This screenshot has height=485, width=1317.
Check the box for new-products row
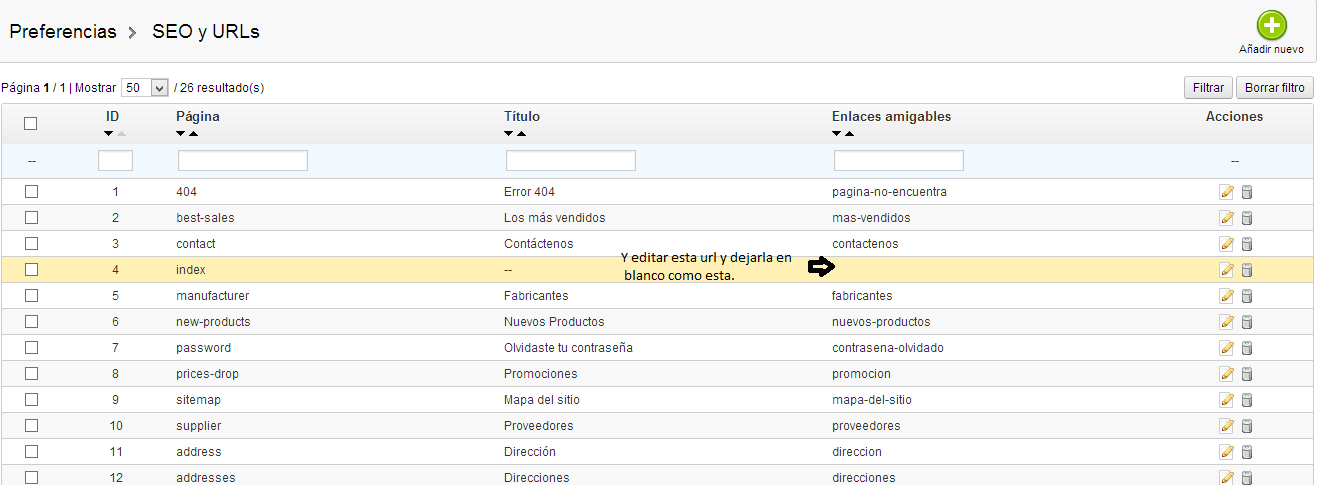pyautogui.click(x=31, y=322)
